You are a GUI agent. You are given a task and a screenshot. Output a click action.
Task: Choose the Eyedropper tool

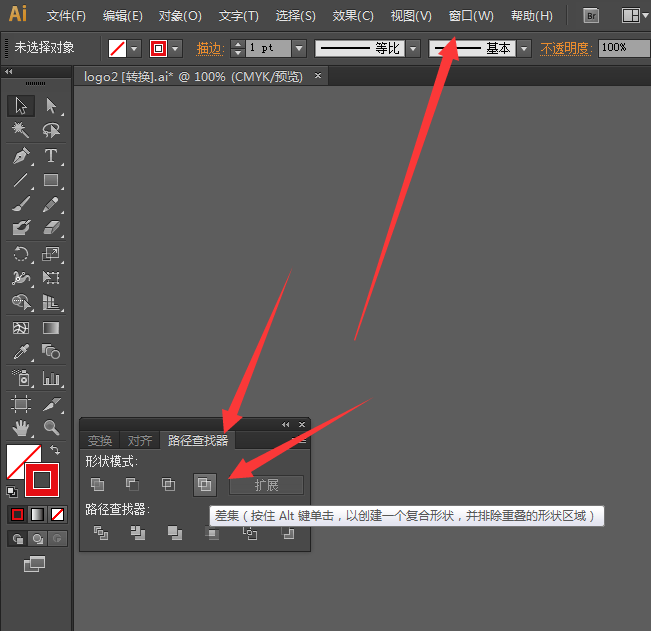[21, 352]
